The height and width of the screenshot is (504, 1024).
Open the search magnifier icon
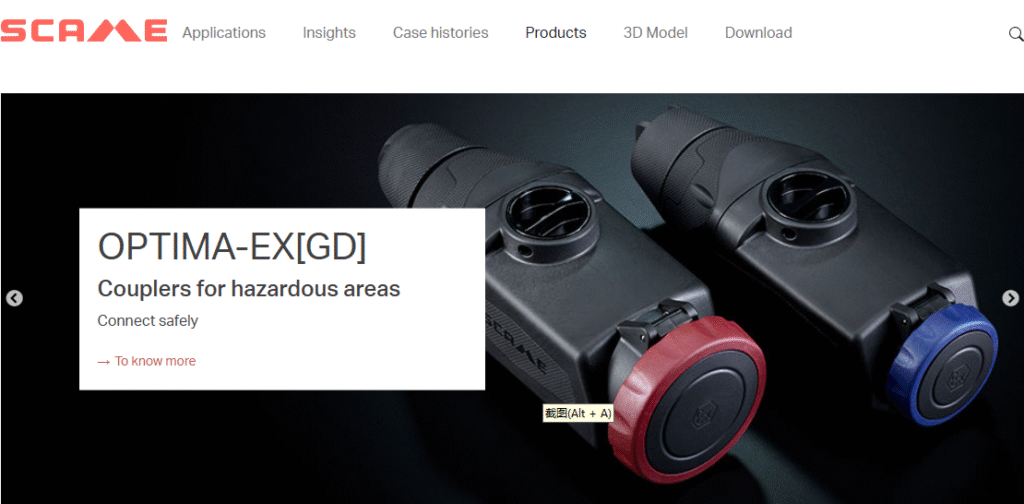pyautogui.click(x=1016, y=34)
